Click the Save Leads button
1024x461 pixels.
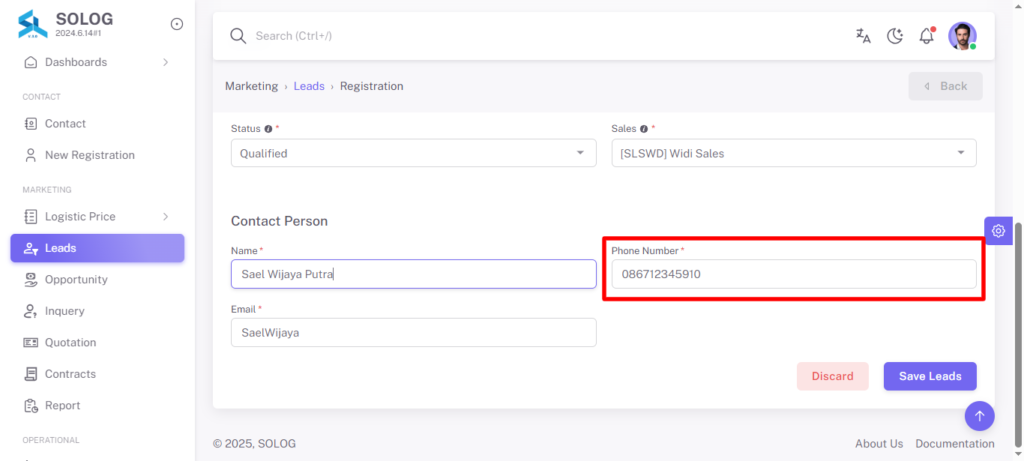click(930, 376)
